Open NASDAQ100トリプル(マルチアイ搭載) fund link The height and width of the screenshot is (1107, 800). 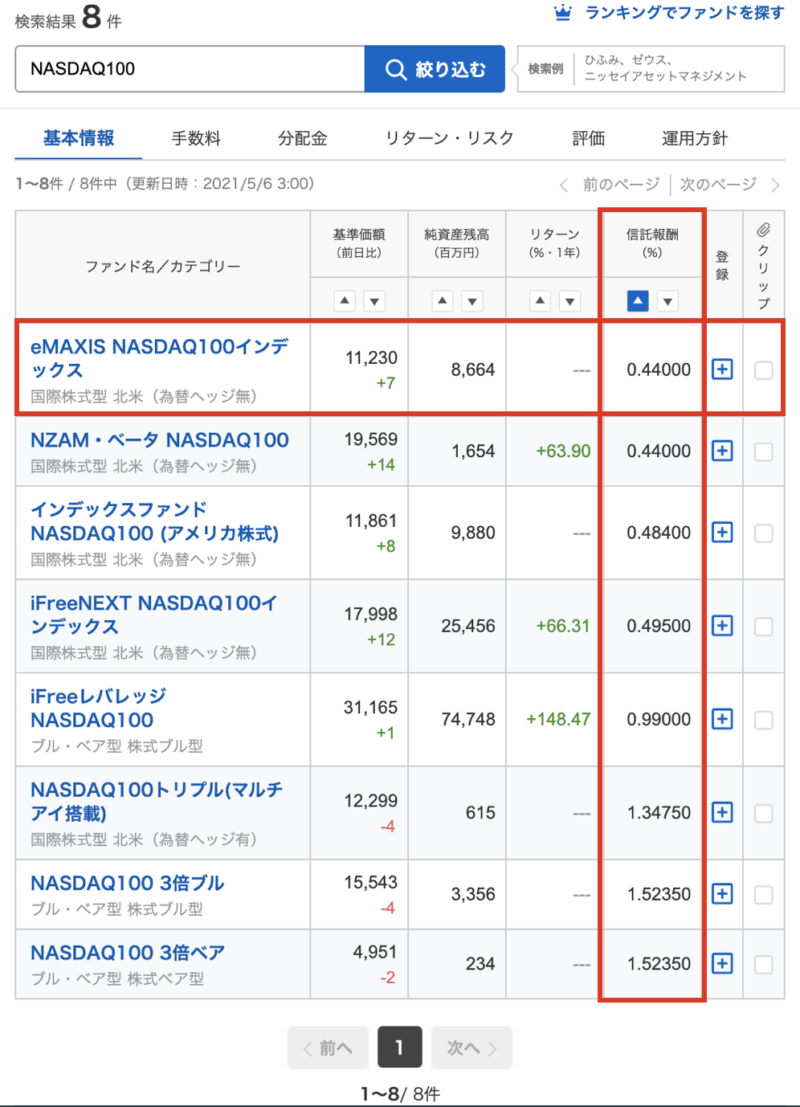[x=157, y=801]
